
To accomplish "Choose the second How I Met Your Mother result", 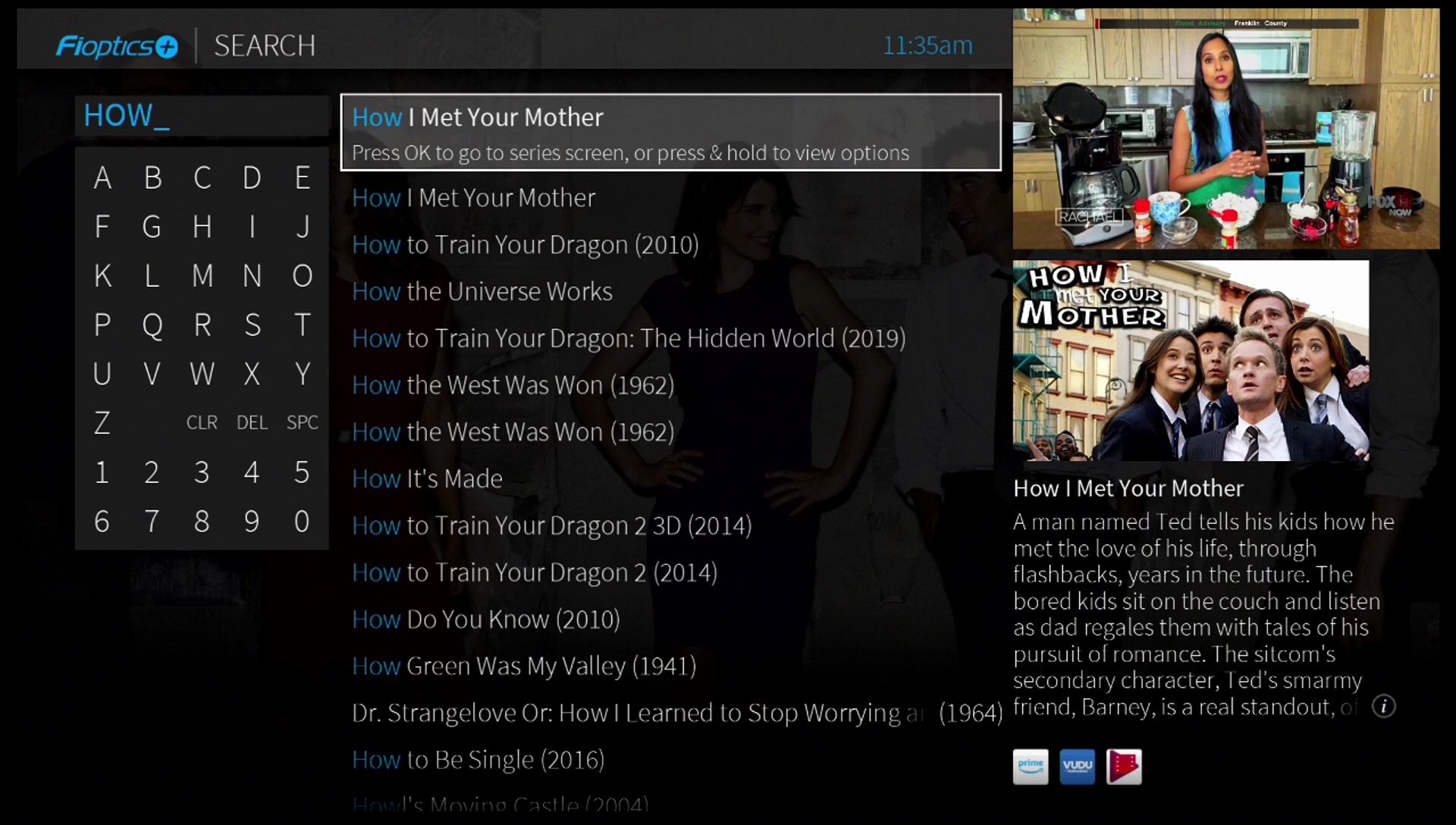I will 473,198.
